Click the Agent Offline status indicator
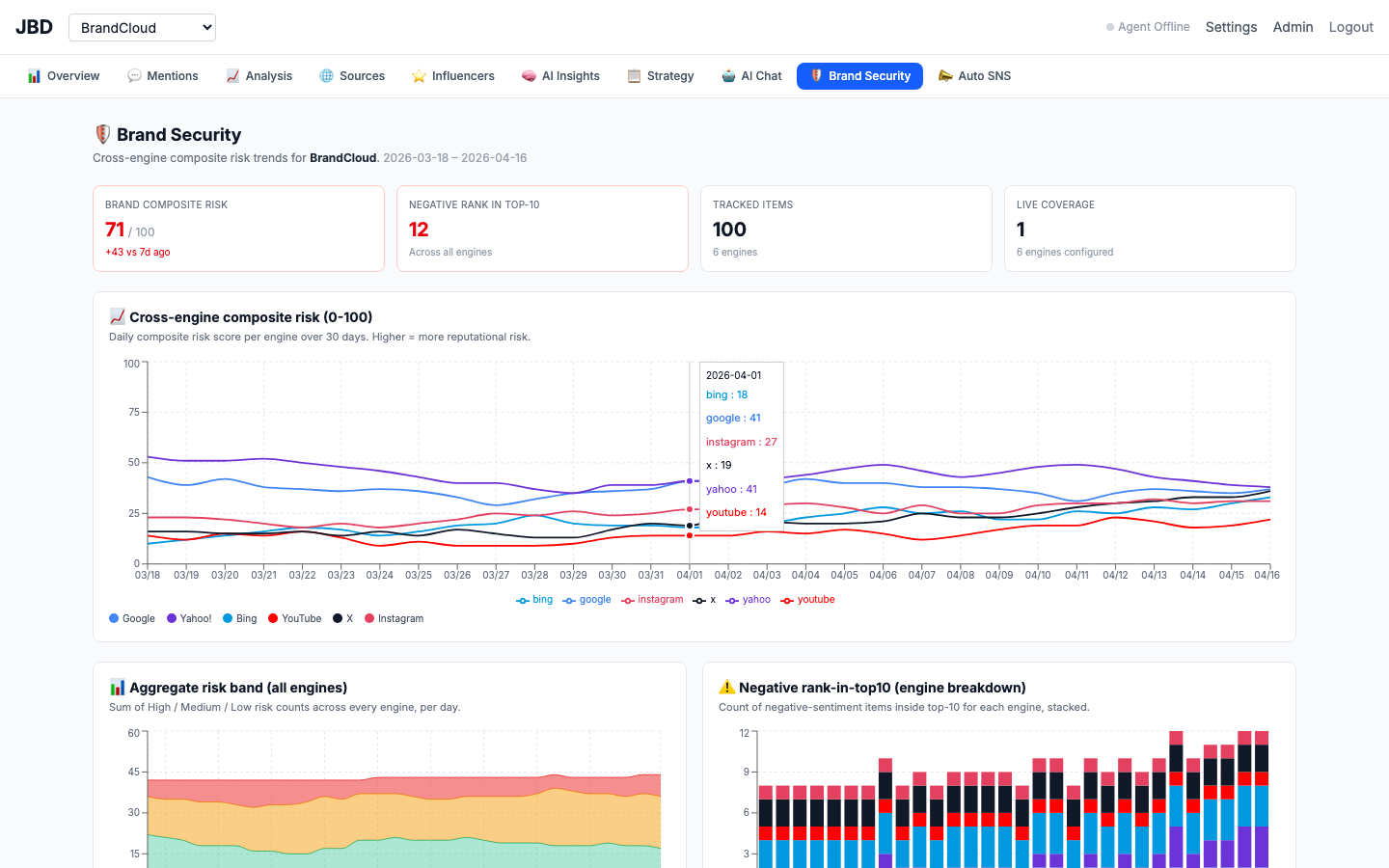This screenshot has height=868, width=1389. [x=1148, y=27]
